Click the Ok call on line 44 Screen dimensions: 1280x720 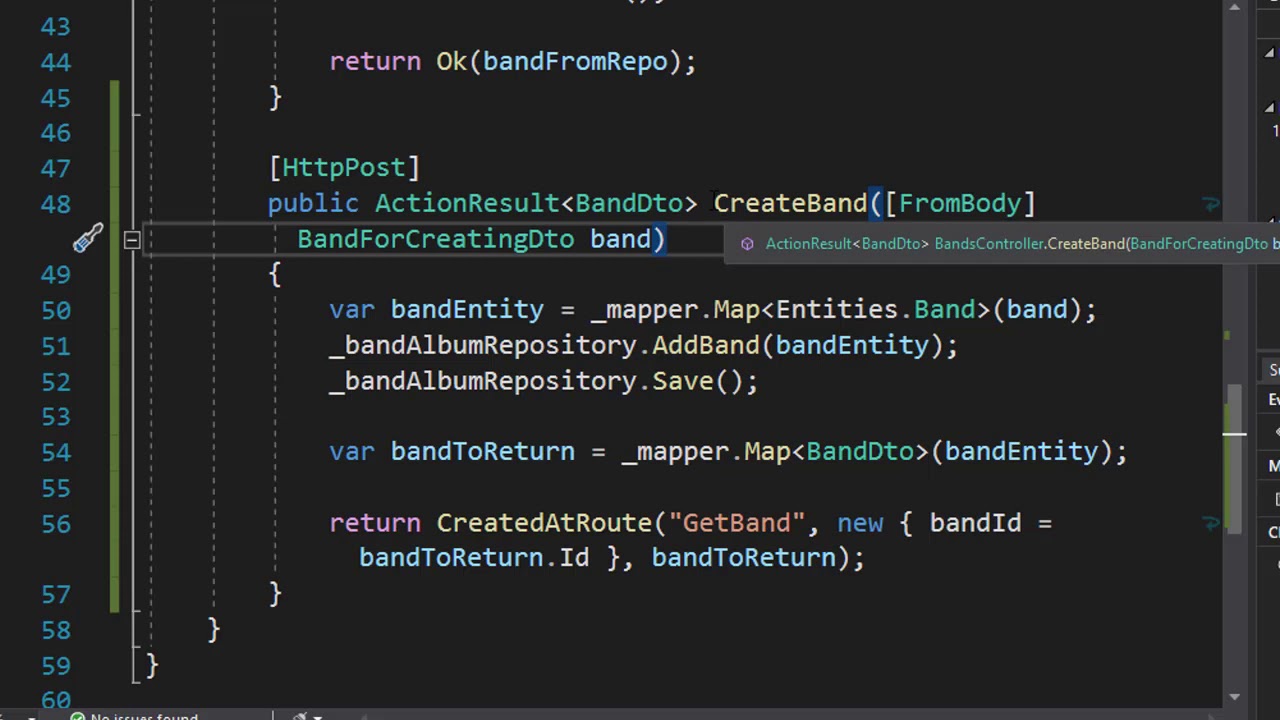[451, 62]
